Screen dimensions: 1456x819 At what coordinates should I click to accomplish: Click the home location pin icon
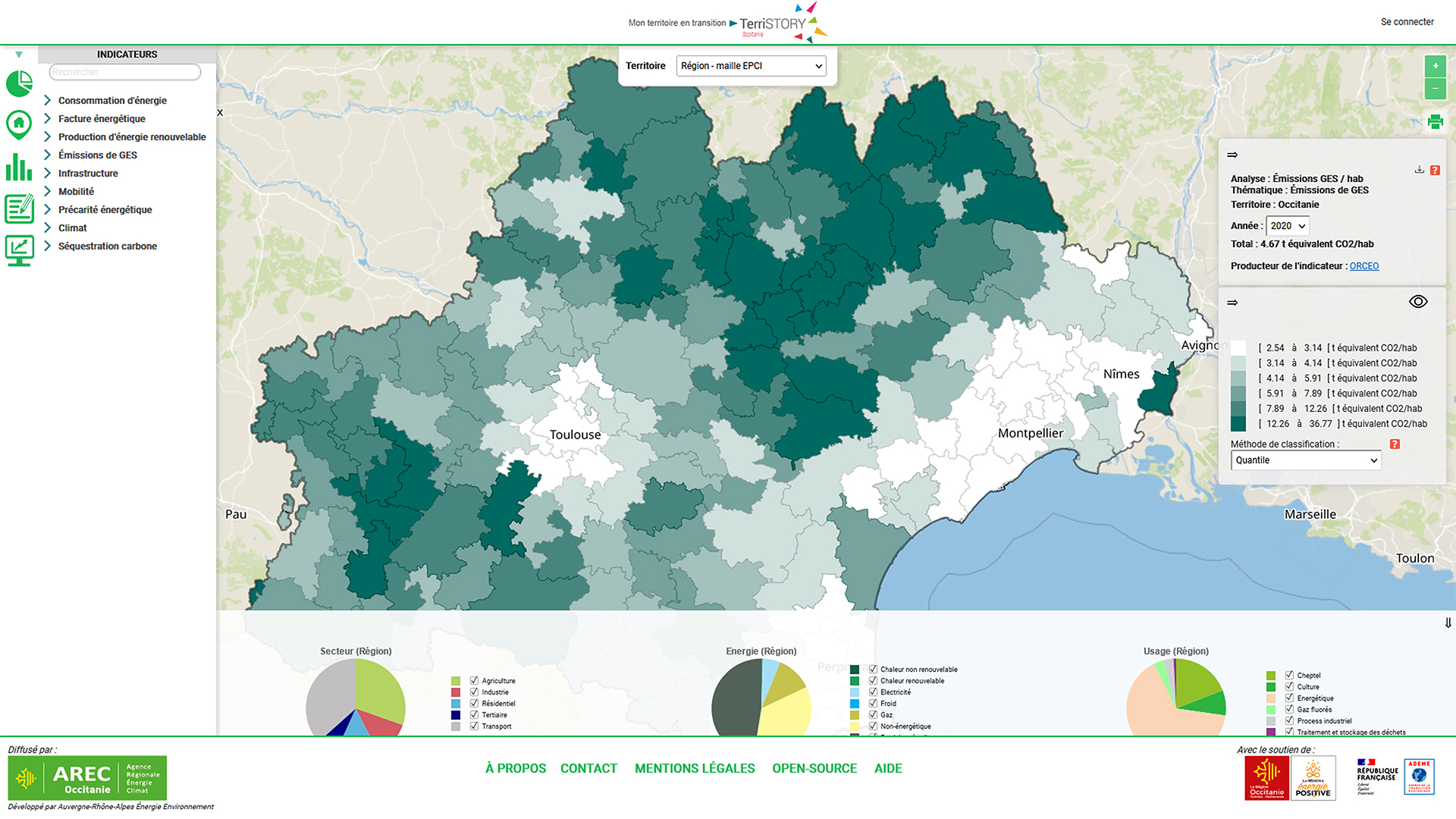pyautogui.click(x=19, y=124)
